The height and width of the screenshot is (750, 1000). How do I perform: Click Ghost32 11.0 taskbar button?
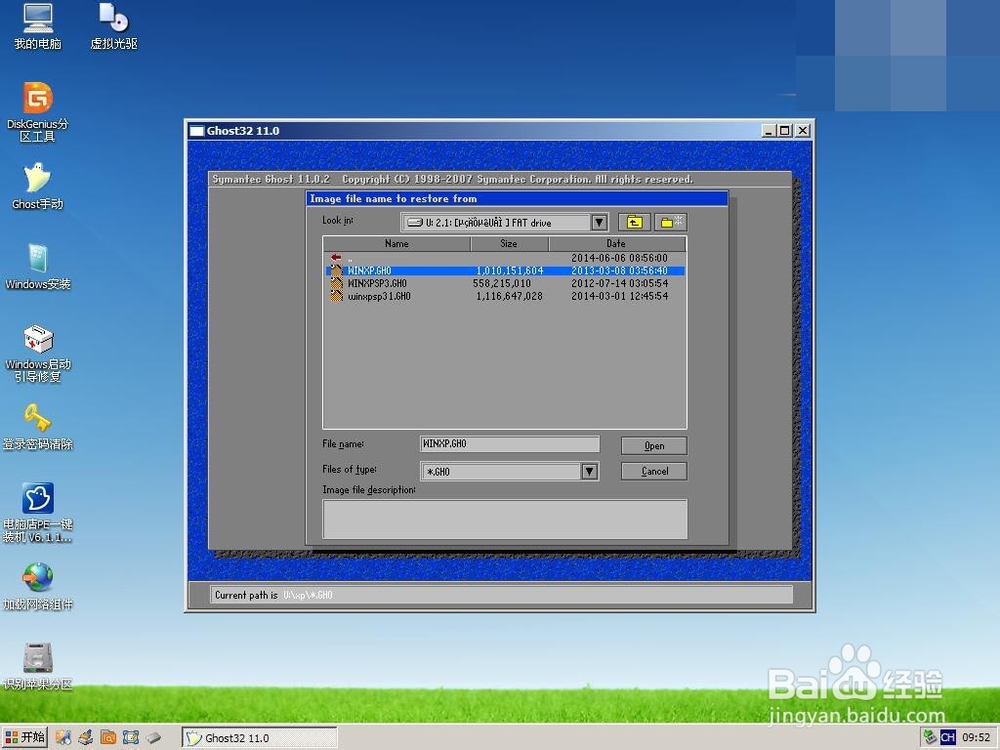[260, 738]
